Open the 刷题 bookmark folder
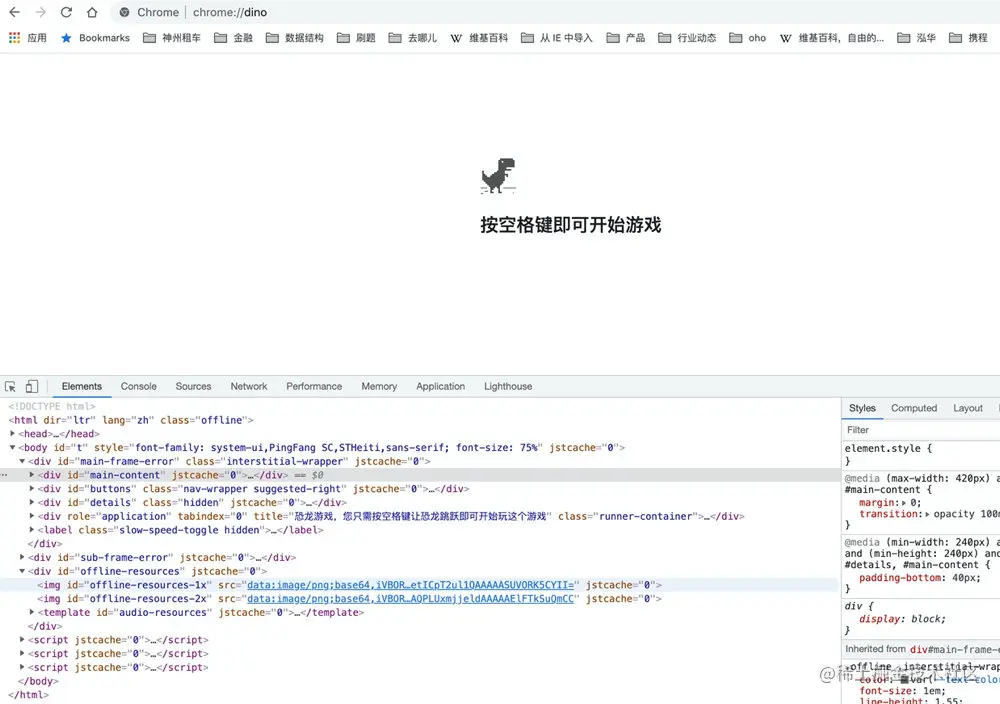The image size is (1000, 704). 356,38
